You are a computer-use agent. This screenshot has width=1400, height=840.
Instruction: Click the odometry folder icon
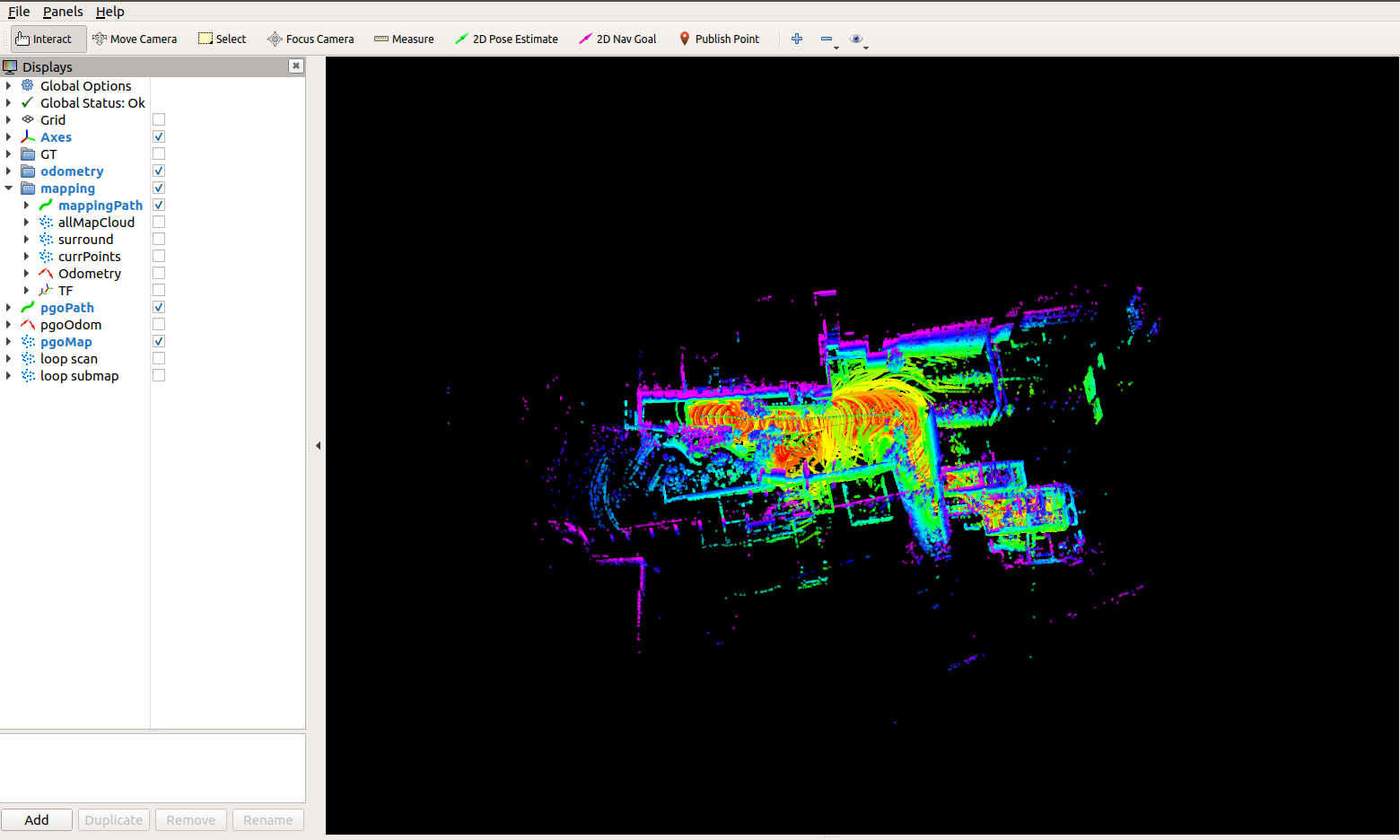coord(28,171)
